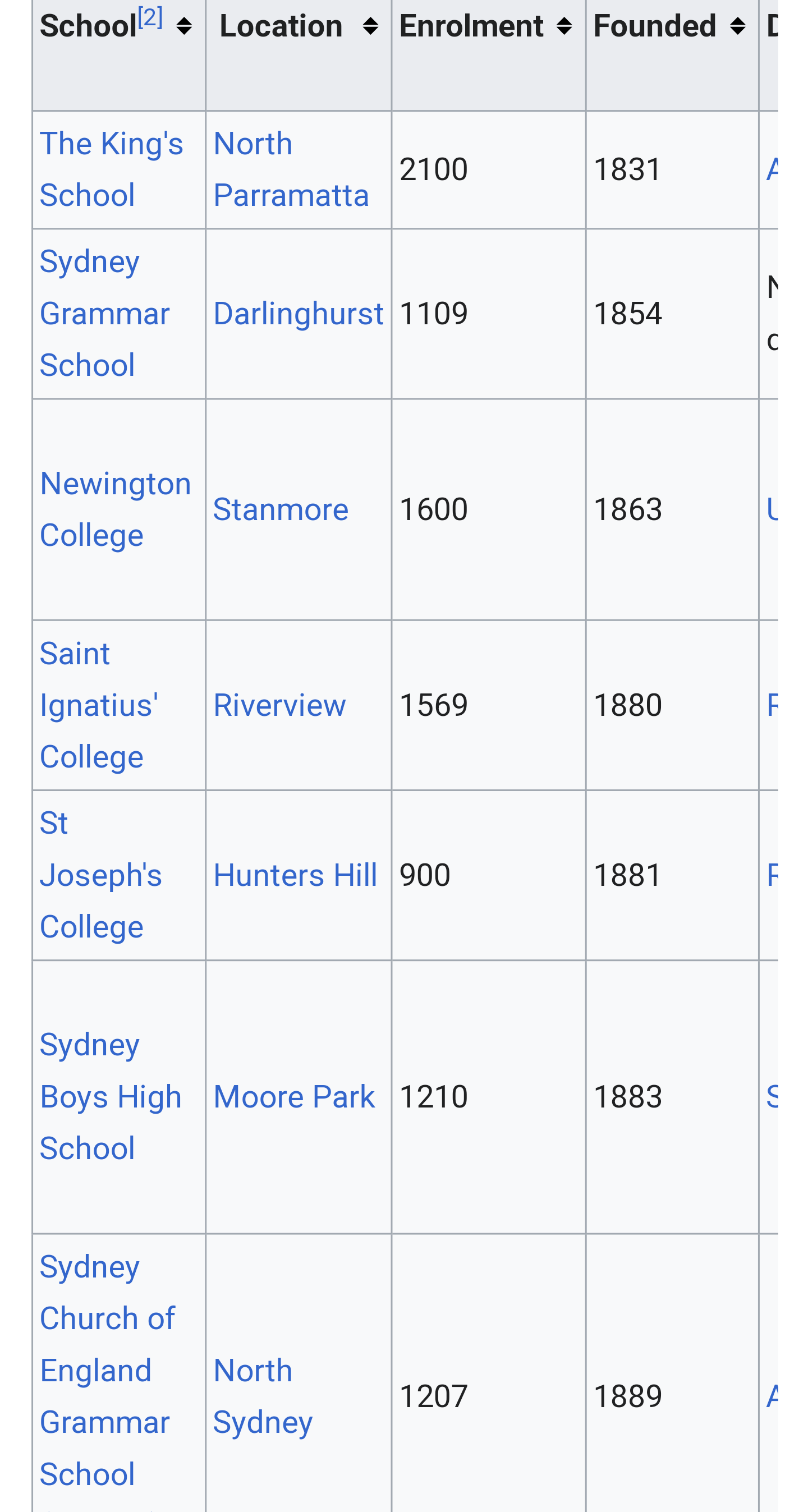Sort table by School column
This screenshot has height=1512, width=808.
[x=184, y=26]
